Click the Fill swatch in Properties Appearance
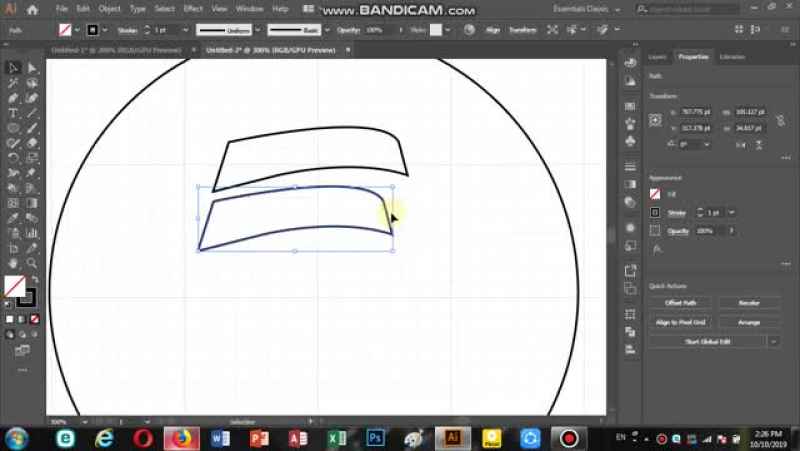Viewport: 800px width, 451px height. pyautogui.click(x=655, y=194)
